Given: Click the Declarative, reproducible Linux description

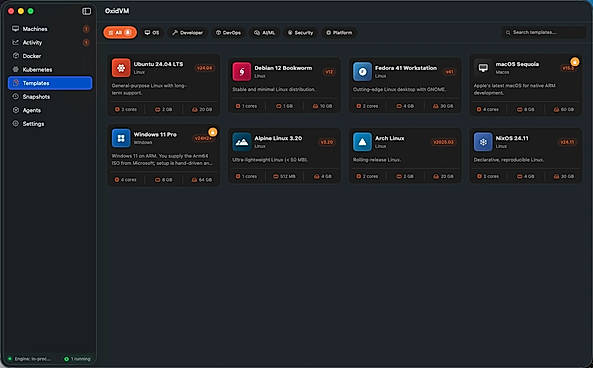Looking at the screenshot, I should (x=509, y=160).
